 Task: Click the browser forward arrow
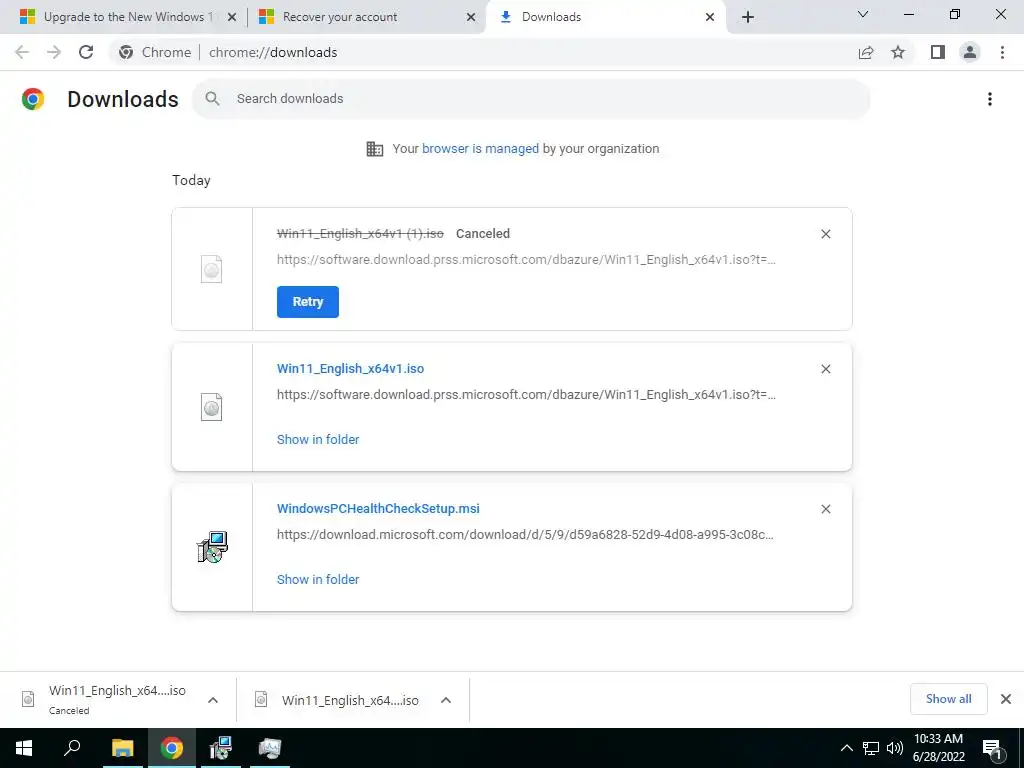coord(54,52)
